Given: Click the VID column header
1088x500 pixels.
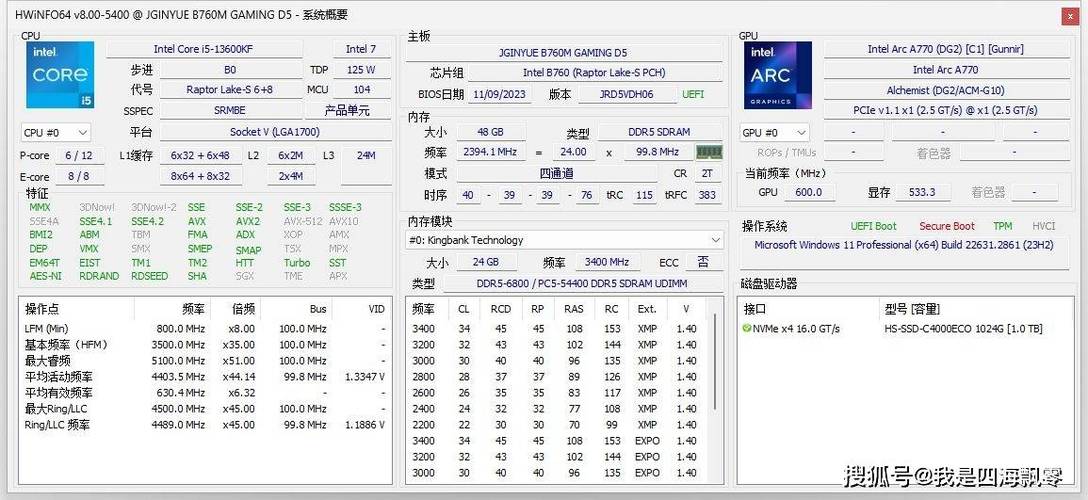Looking at the screenshot, I should coord(376,309).
